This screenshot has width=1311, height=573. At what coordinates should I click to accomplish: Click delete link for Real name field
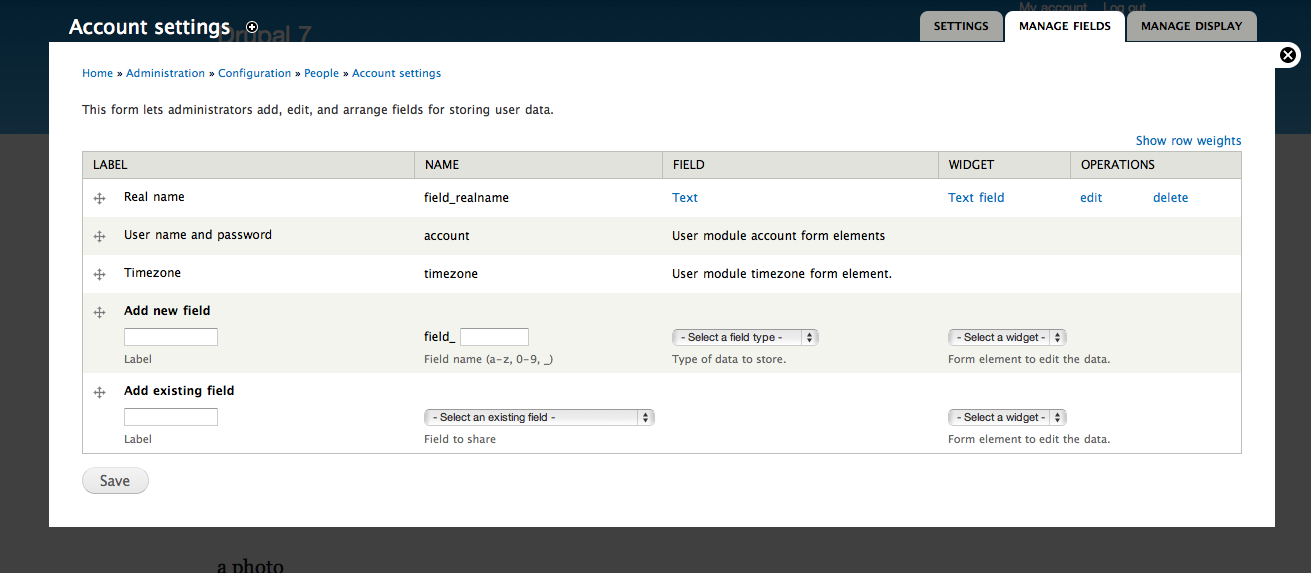point(1170,198)
